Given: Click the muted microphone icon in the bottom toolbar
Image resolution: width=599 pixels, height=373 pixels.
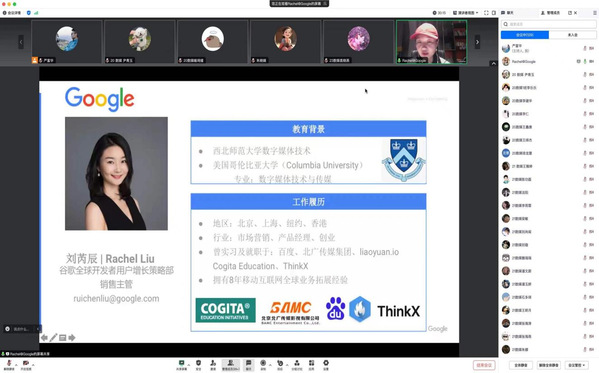Looking at the screenshot, I should tap(9, 363).
